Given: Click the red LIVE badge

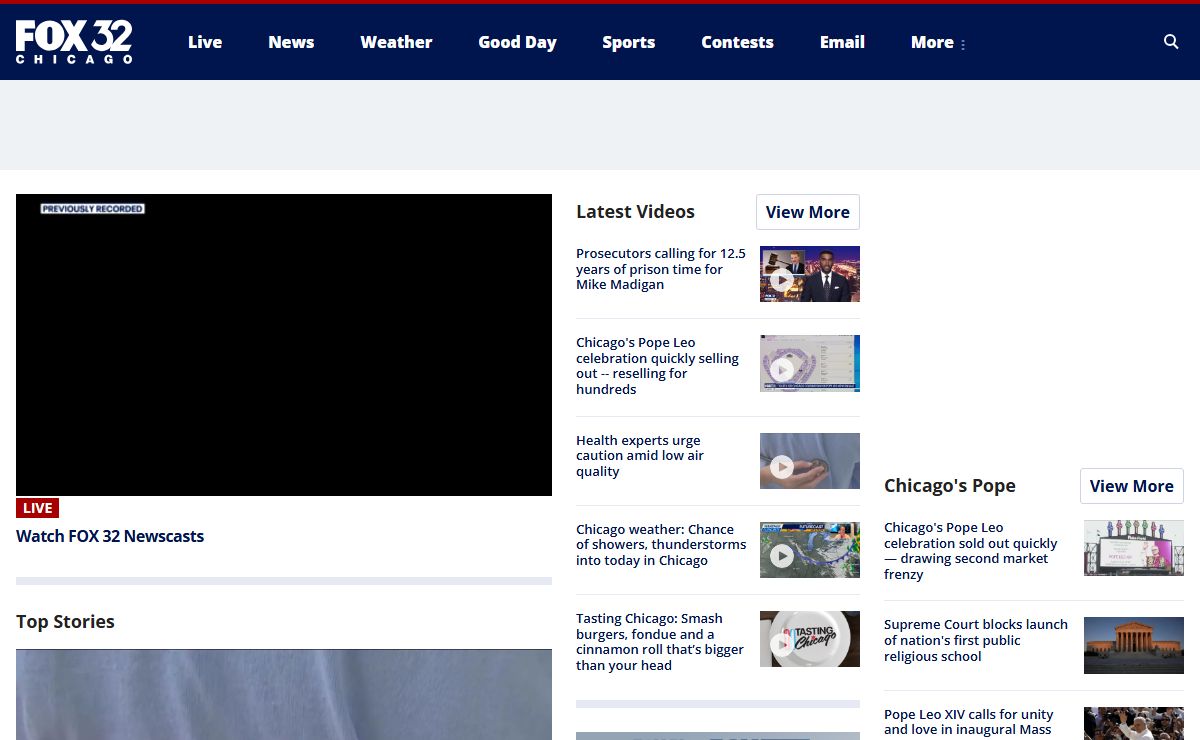Looking at the screenshot, I should [x=37, y=508].
